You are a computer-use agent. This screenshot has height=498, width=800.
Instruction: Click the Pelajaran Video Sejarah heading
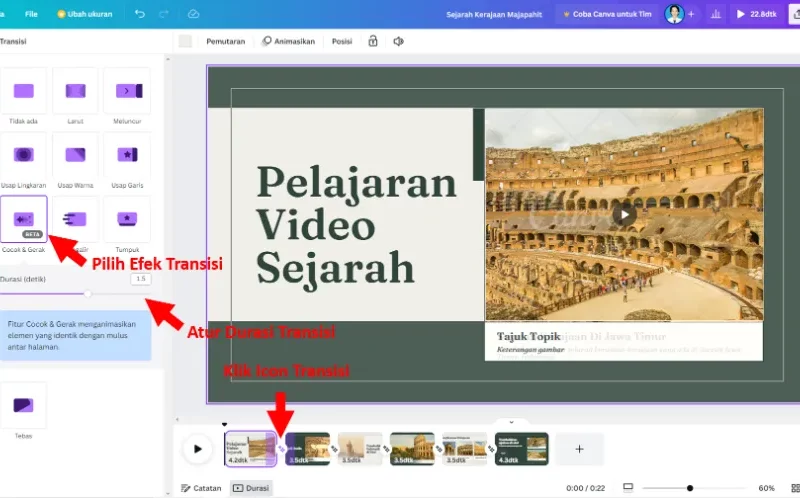click(356, 227)
